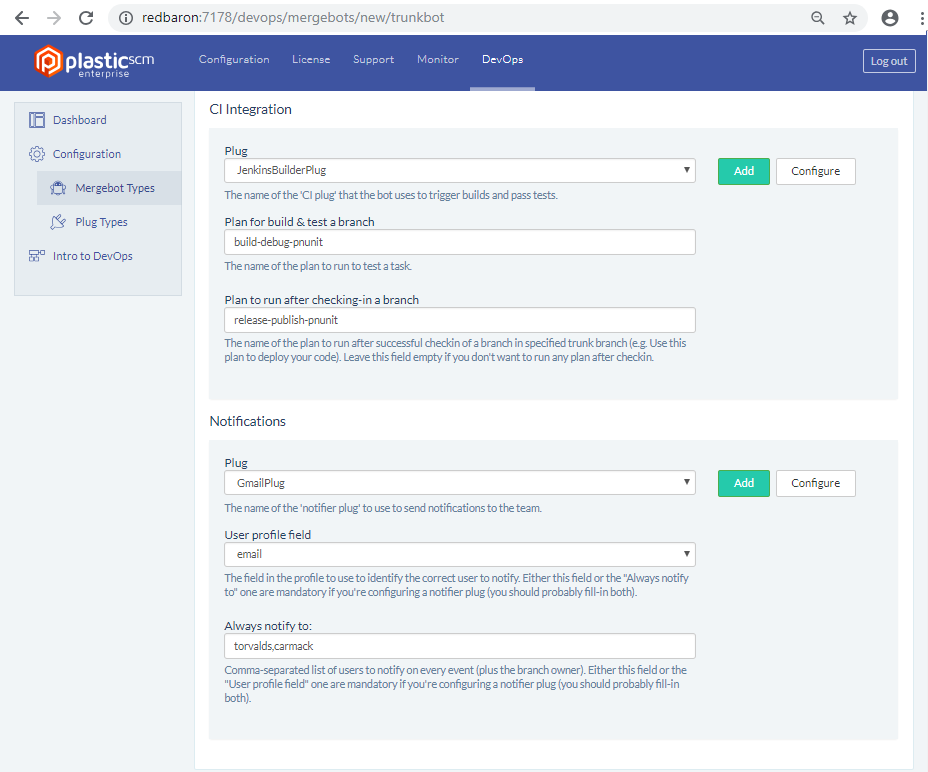The image size is (928, 772).
Task: Open the Configuration top menu
Action: pos(234,59)
